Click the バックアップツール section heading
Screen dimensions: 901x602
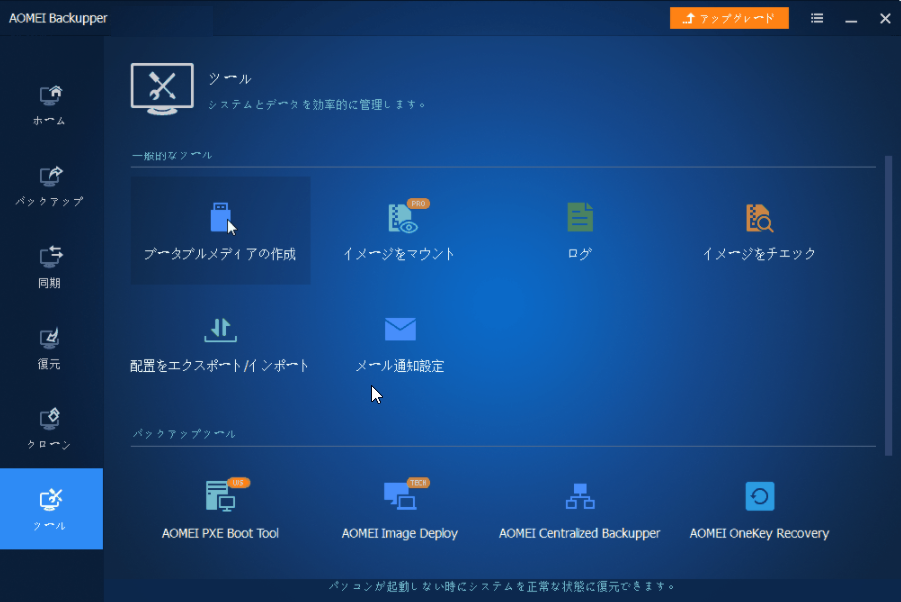tap(184, 434)
